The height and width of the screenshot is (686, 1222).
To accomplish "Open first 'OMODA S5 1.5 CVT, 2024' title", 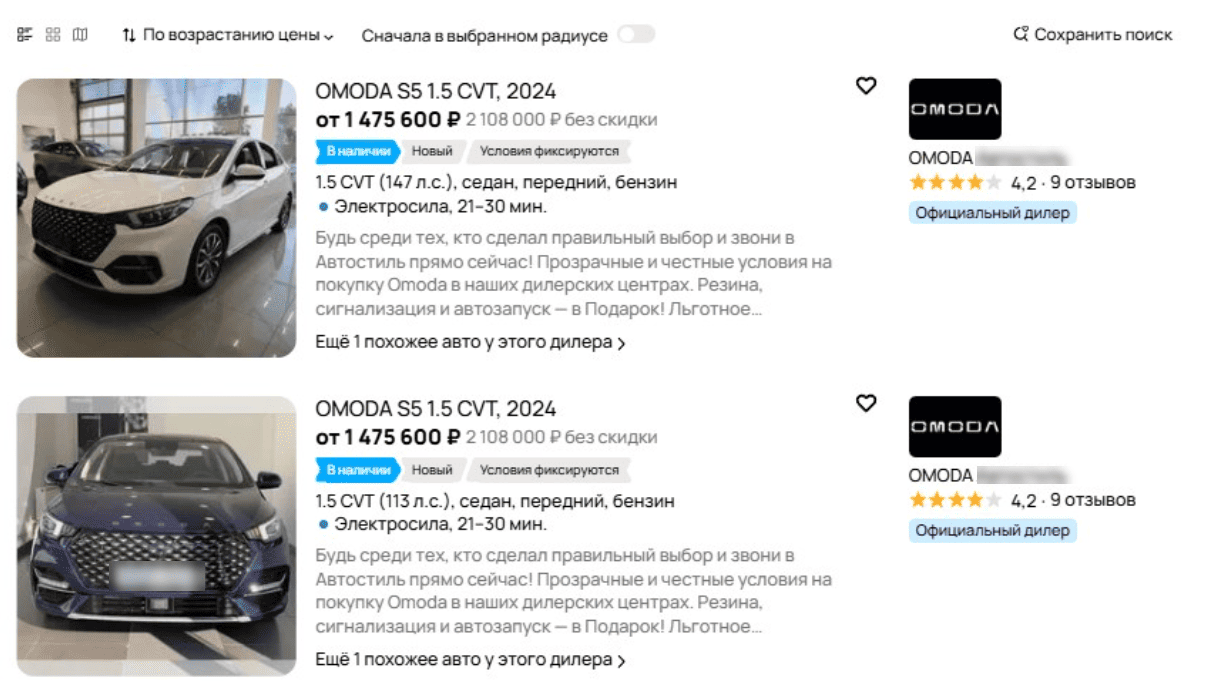I will tap(435, 91).
